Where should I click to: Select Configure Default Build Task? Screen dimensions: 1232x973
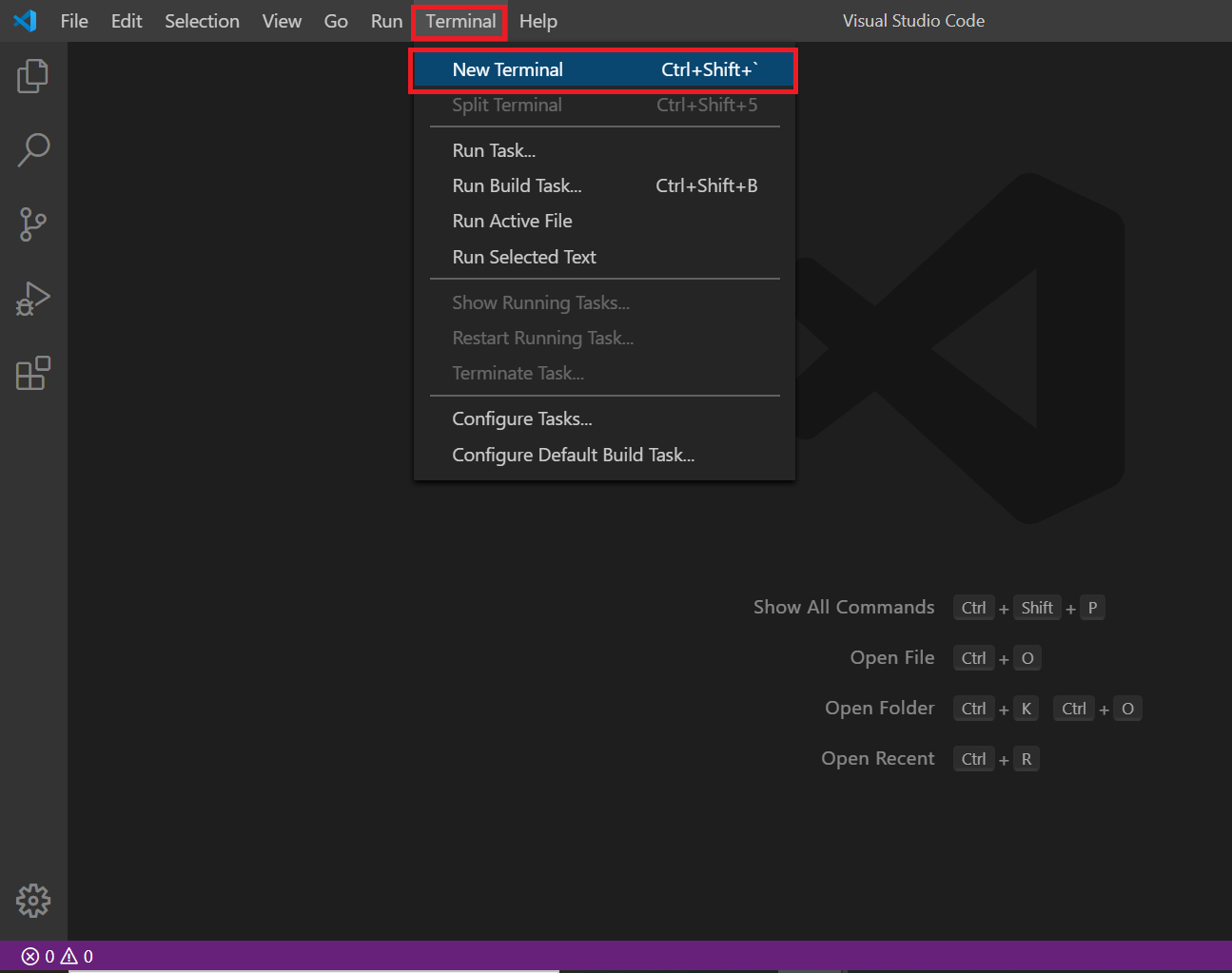tap(573, 455)
